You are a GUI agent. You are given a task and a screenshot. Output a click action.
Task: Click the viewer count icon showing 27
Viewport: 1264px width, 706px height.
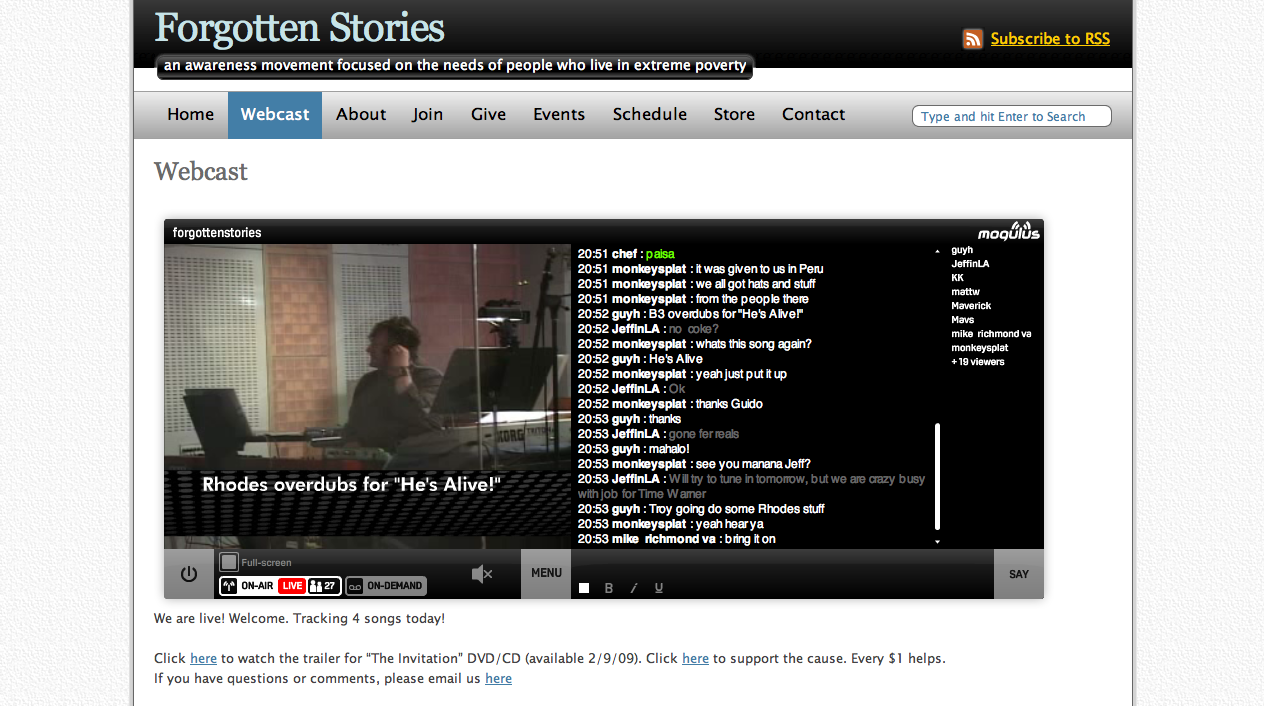[324, 586]
